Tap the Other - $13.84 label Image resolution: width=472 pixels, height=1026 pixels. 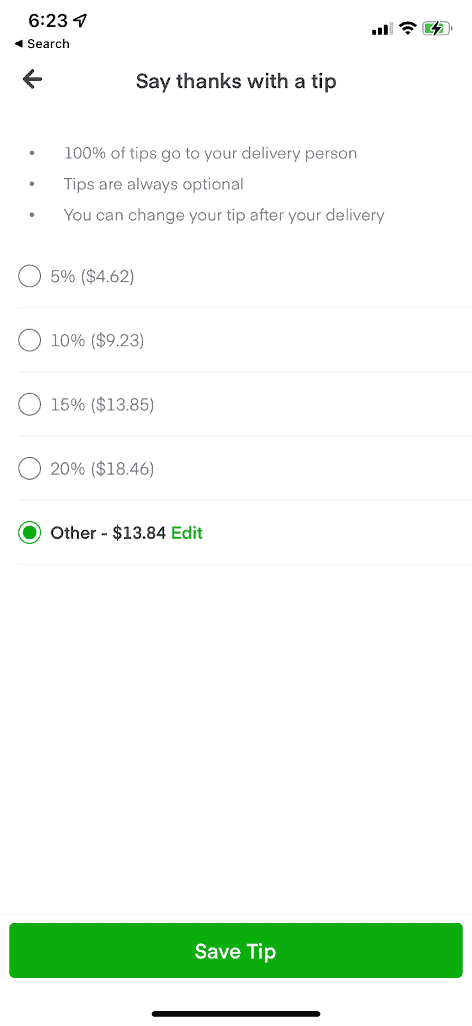pos(108,533)
